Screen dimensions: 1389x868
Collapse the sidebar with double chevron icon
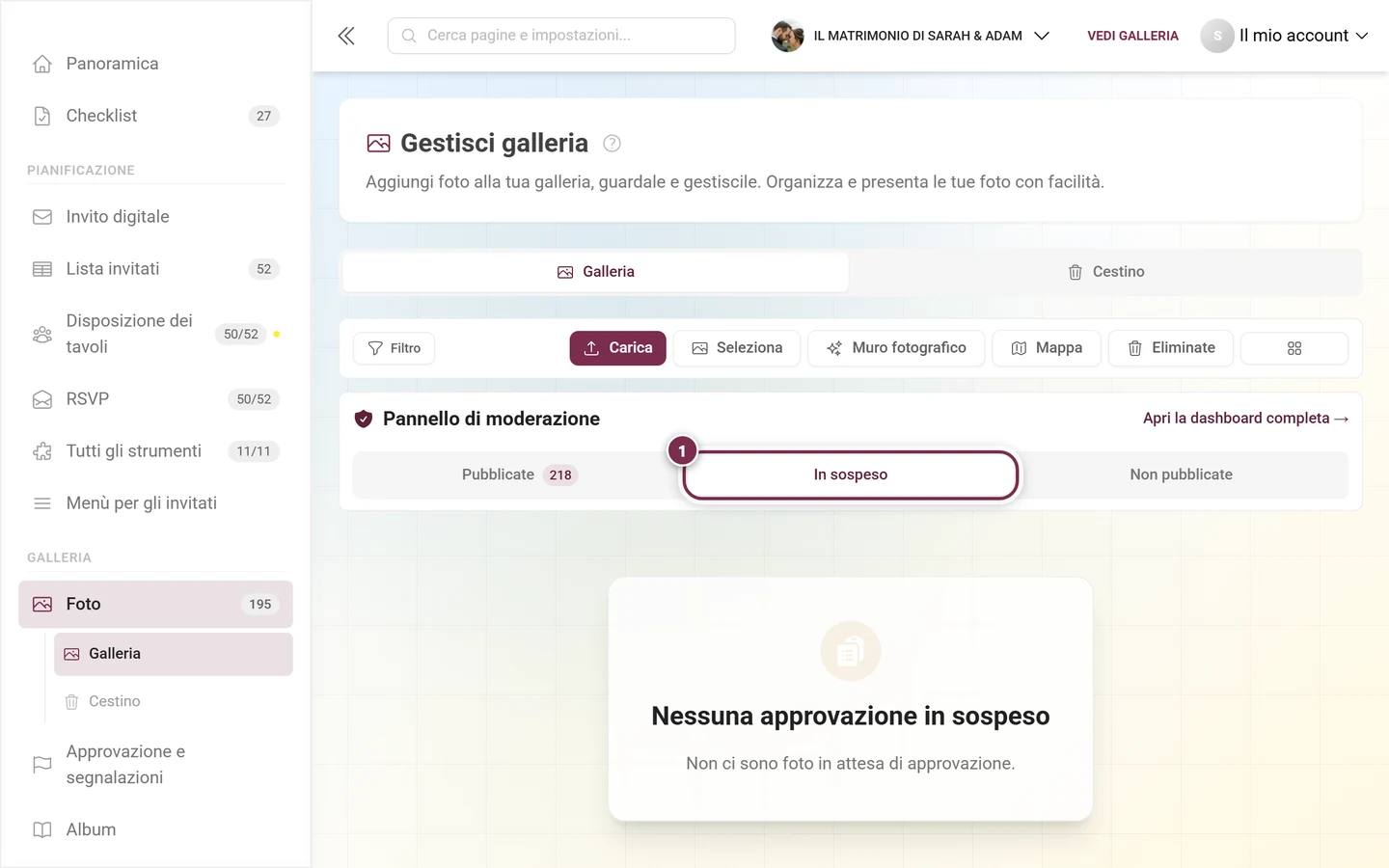(x=346, y=36)
